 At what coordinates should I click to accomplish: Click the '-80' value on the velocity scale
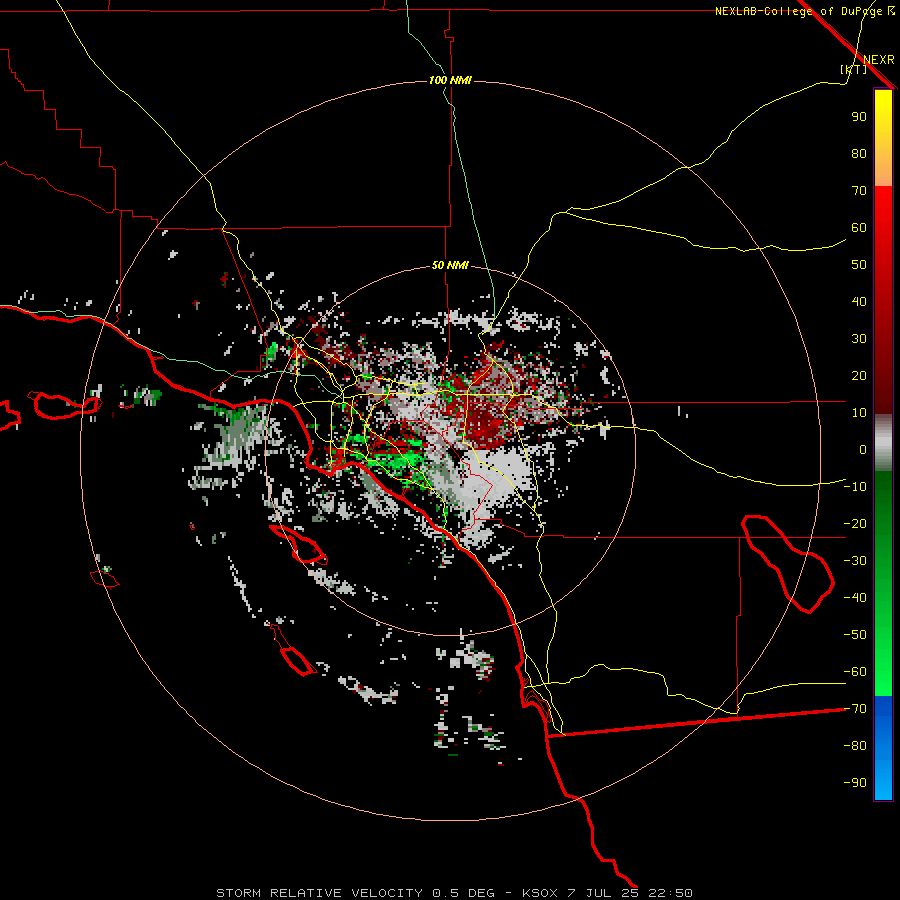click(x=855, y=746)
